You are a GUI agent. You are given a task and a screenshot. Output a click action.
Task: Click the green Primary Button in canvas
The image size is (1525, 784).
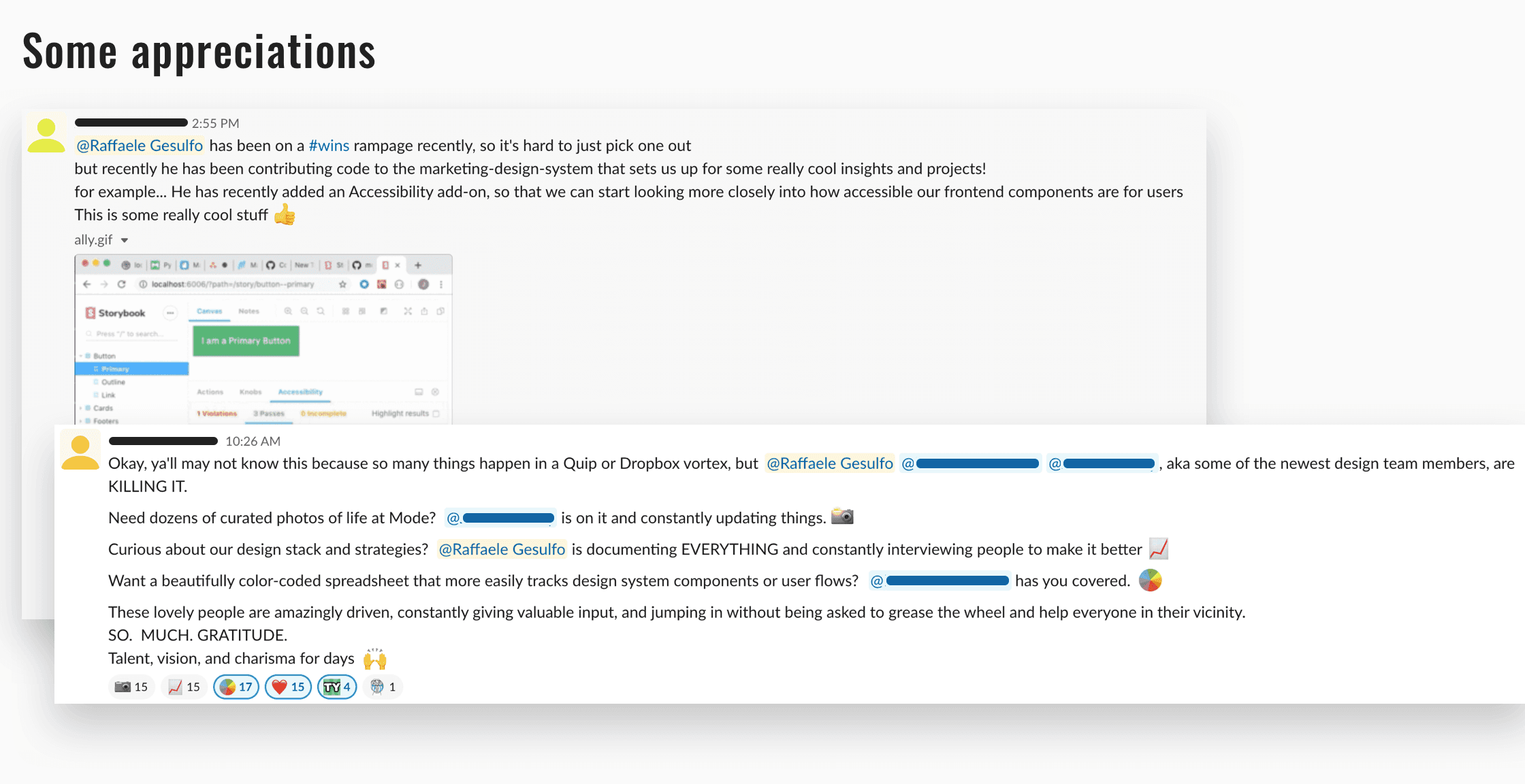tap(246, 341)
